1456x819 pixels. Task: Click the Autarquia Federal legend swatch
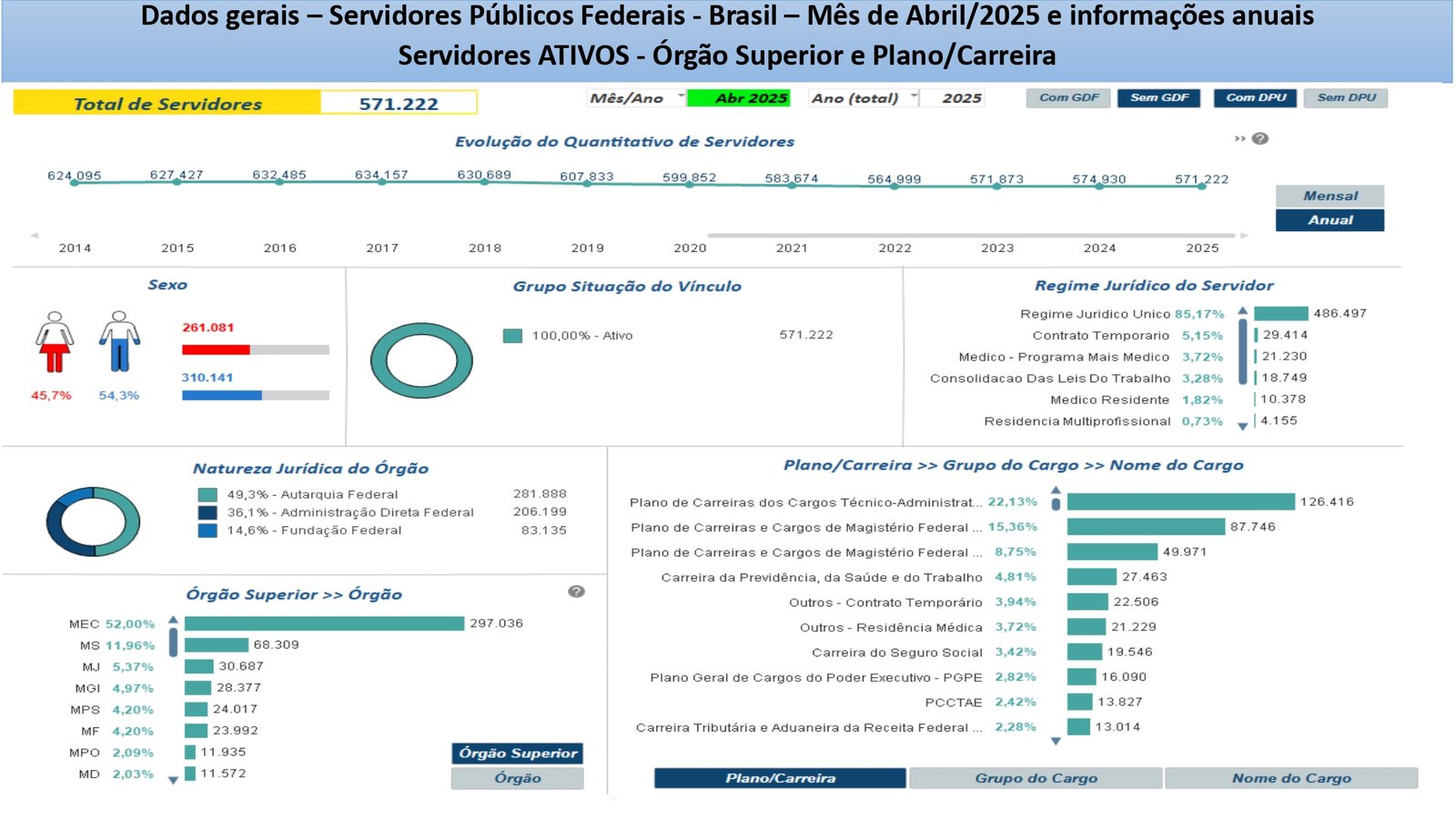(207, 495)
